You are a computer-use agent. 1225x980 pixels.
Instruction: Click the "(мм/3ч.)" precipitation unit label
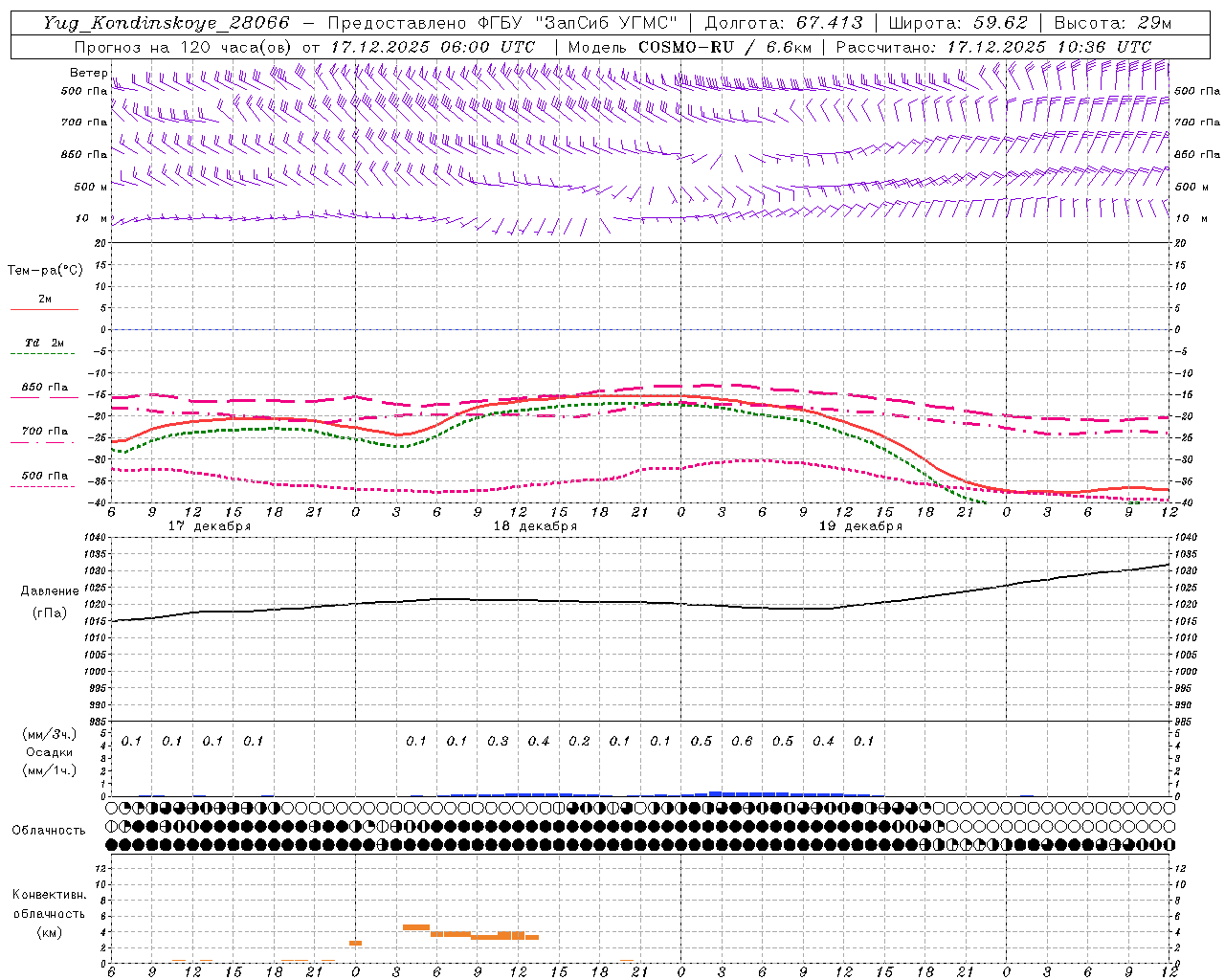[x=50, y=735]
